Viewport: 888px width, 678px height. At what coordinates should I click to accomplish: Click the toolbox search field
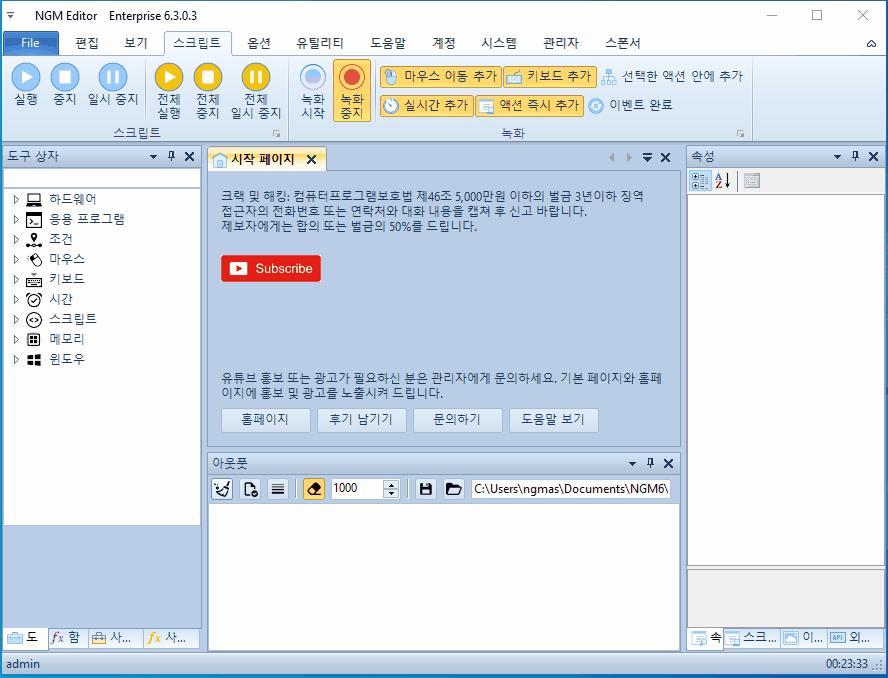pos(102,178)
